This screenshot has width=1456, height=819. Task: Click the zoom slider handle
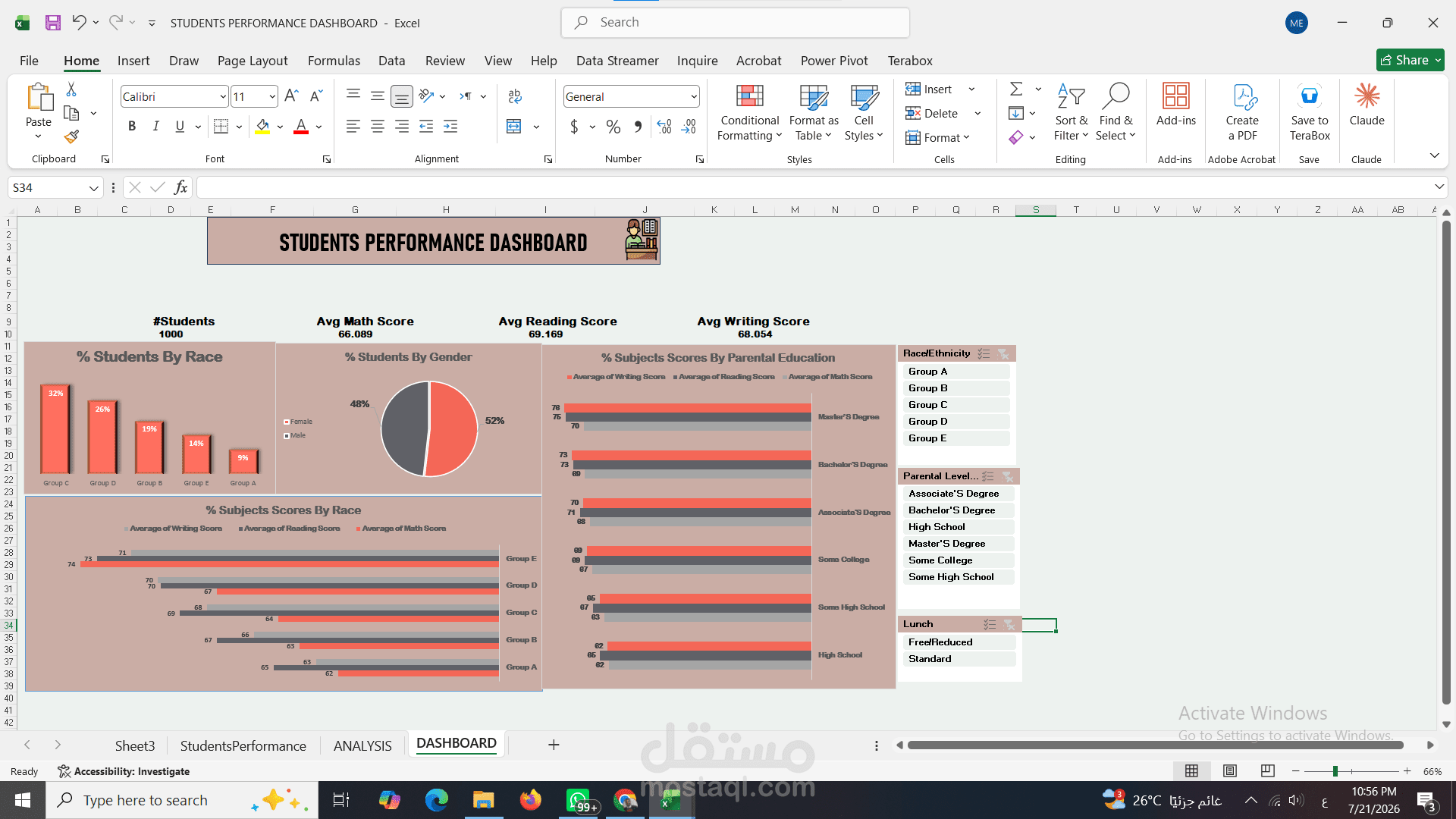click(1335, 771)
